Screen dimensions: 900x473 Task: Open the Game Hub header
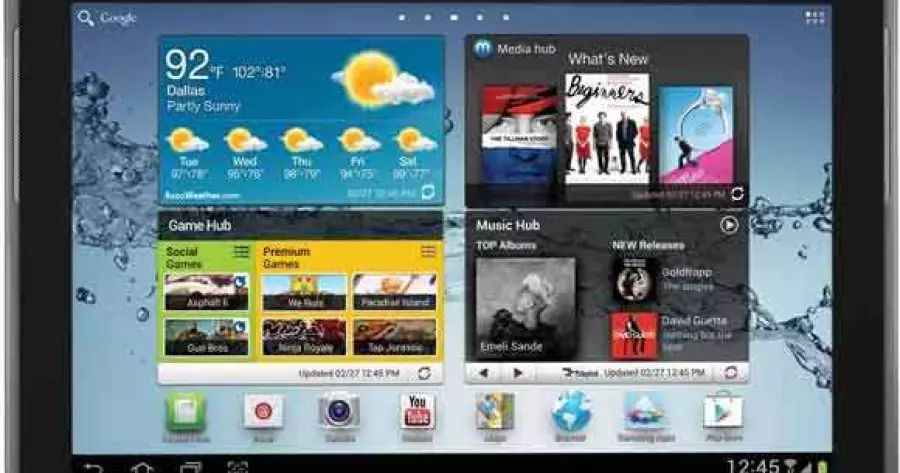(300, 226)
